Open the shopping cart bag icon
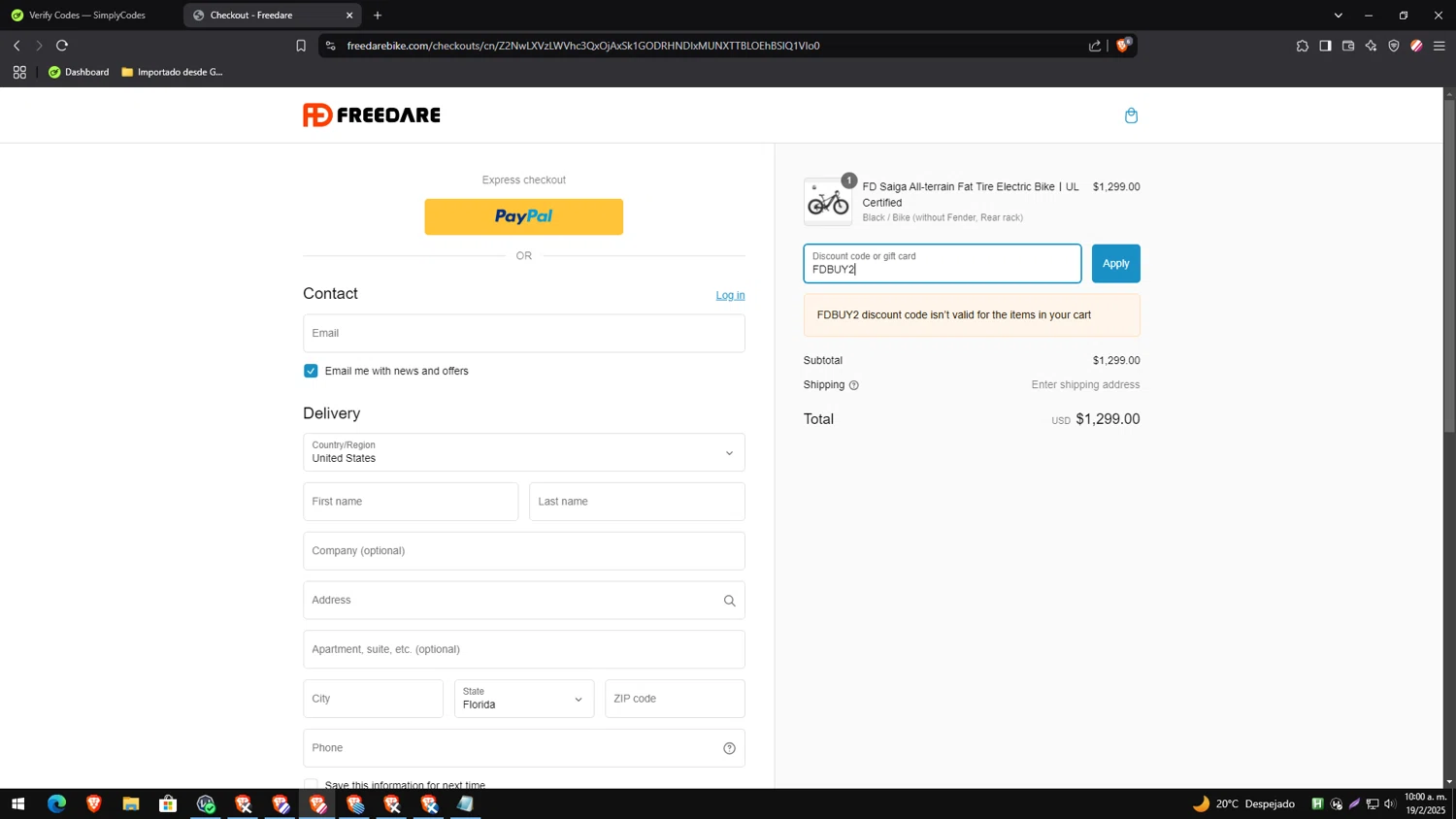This screenshot has width=1456, height=819. click(x=1131, y=115)
